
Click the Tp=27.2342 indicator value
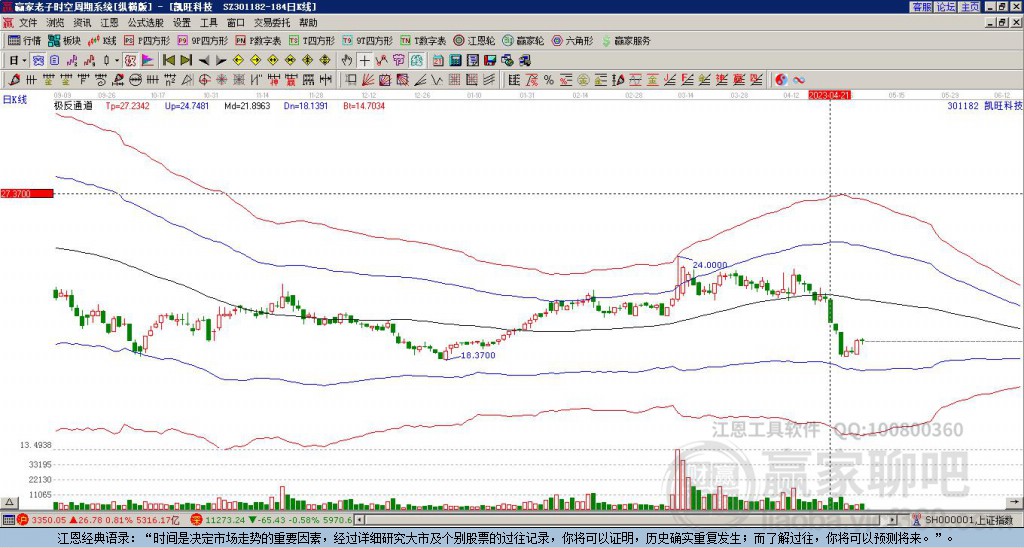tap(127, 106)
